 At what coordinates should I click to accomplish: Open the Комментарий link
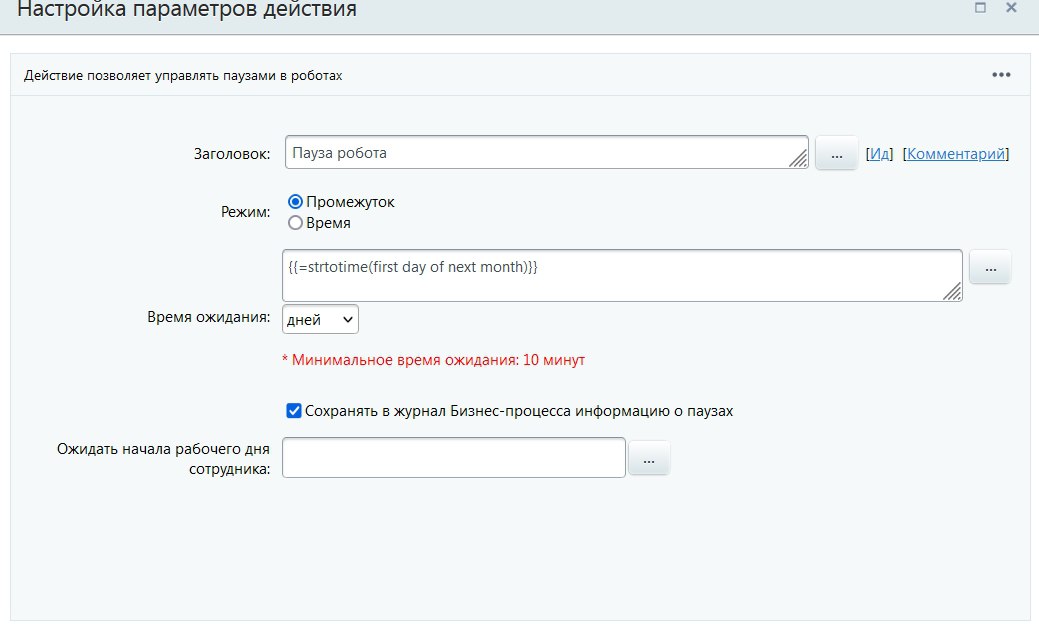(955, 154)
